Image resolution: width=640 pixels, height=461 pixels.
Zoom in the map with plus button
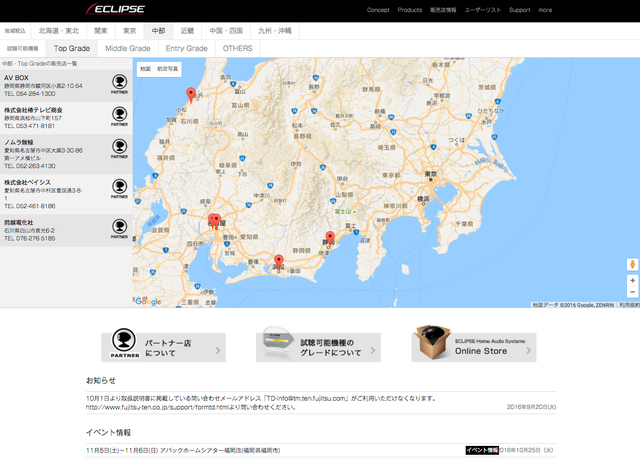(x=632, y=281)
